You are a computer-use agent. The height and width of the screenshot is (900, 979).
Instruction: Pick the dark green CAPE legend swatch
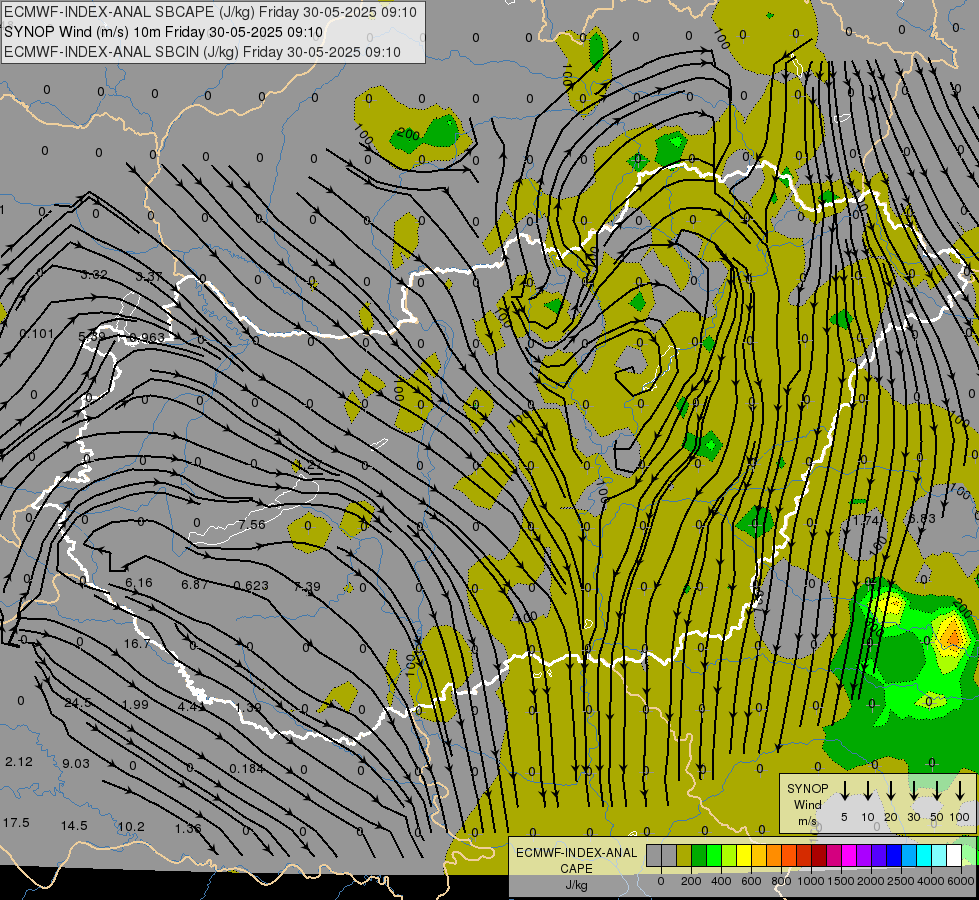tap(699, 856)
